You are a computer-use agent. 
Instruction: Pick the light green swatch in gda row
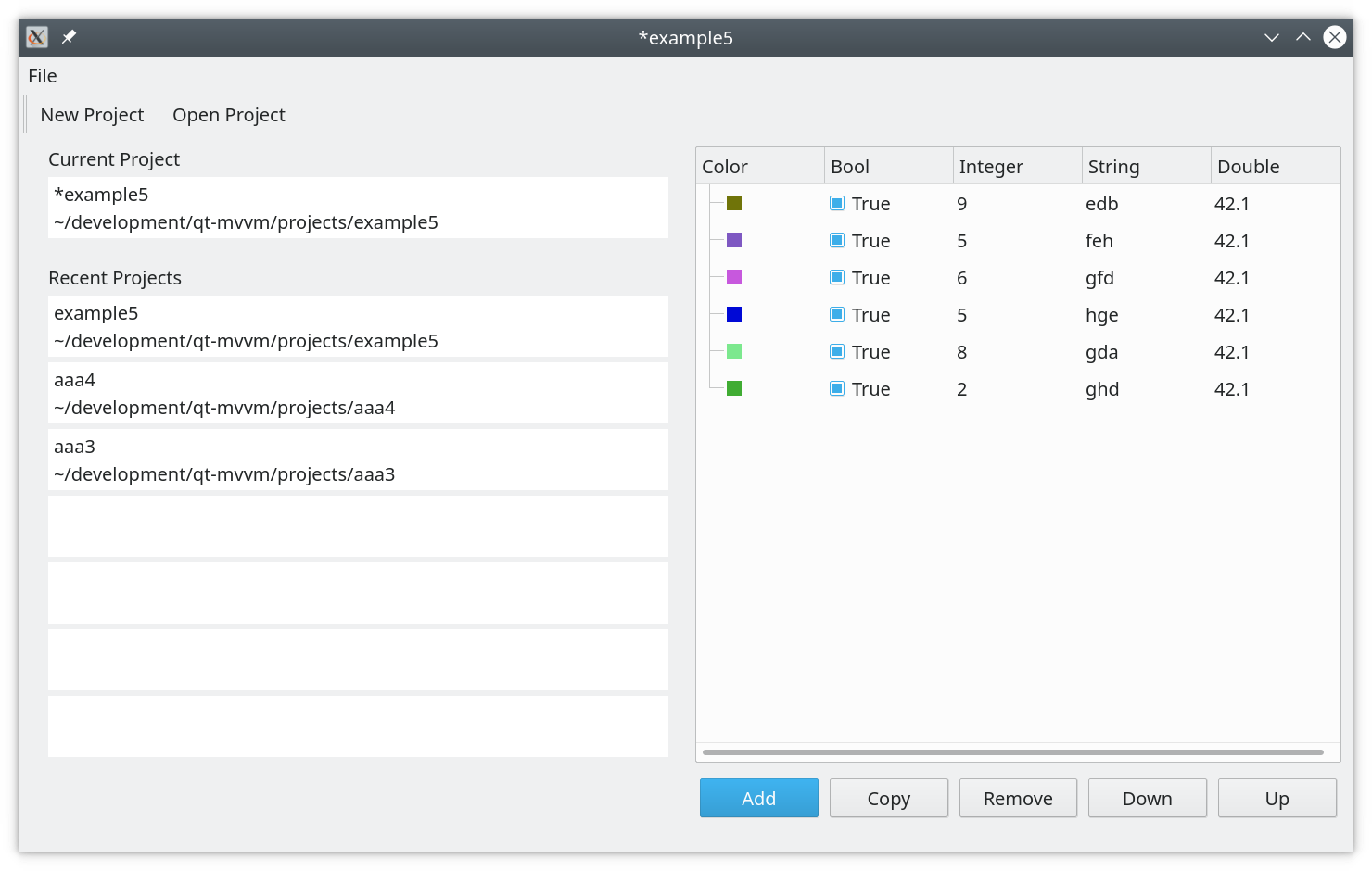click(734, 351)
